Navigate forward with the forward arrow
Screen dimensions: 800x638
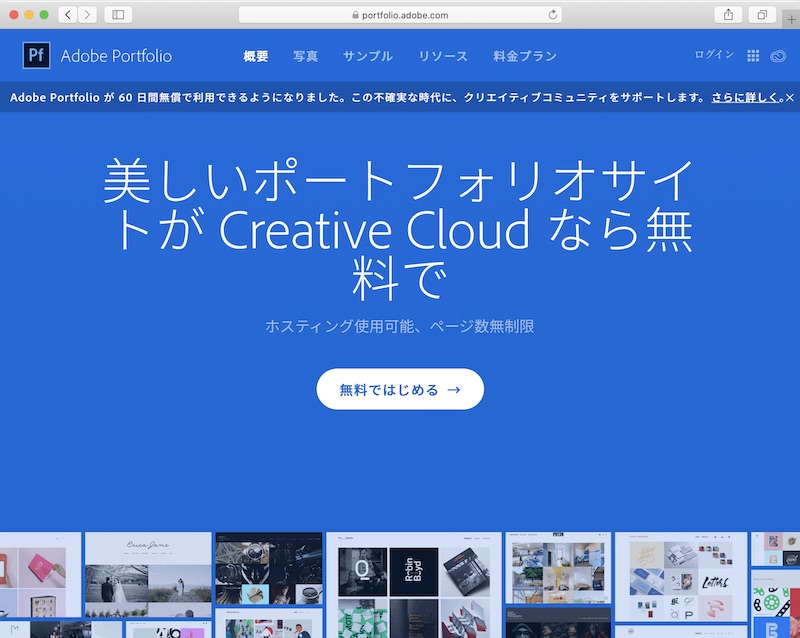87,14
